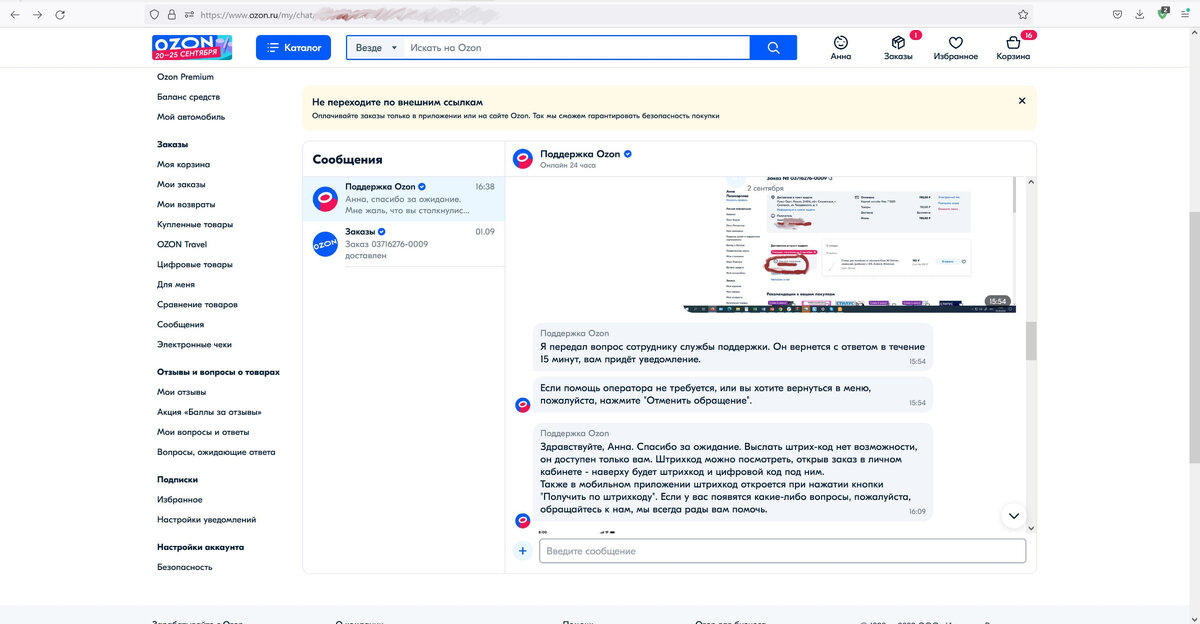Open the Корзина cart icon

tap(1013, 48)
